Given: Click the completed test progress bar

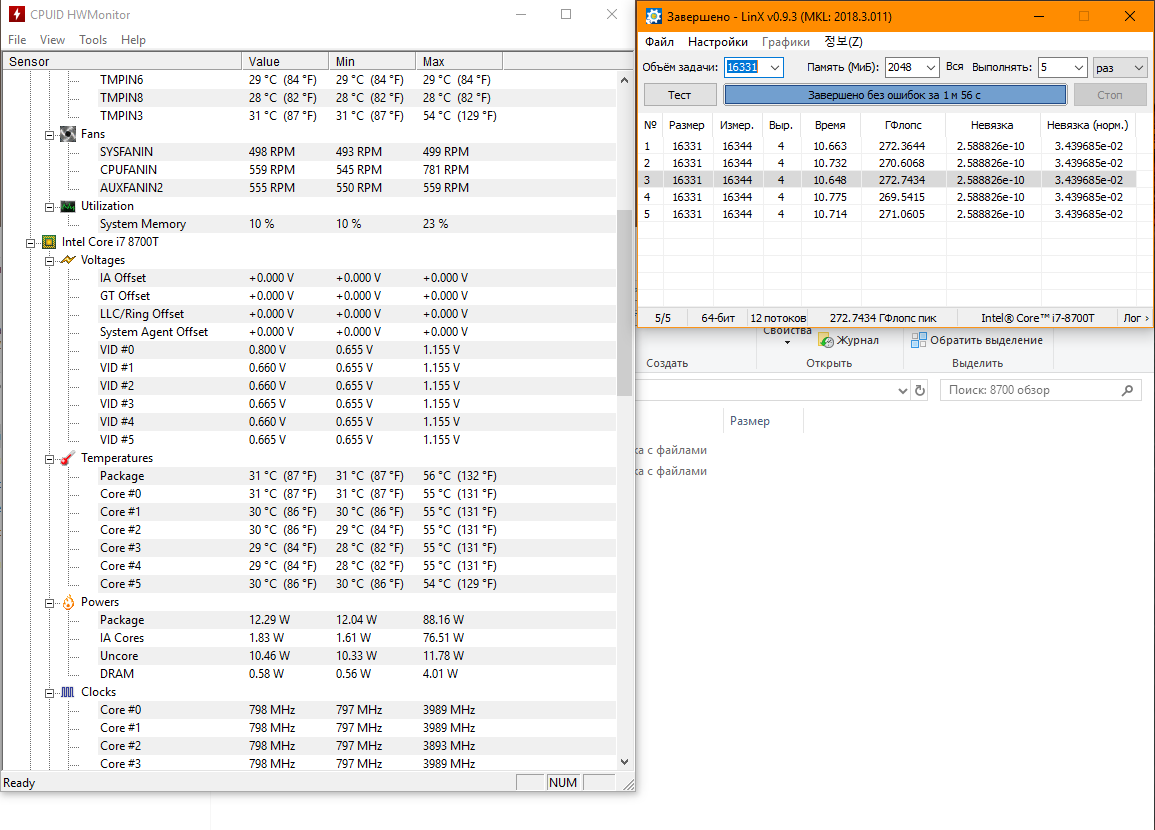Looking at the screenshot, I should (x=894, y=95).
